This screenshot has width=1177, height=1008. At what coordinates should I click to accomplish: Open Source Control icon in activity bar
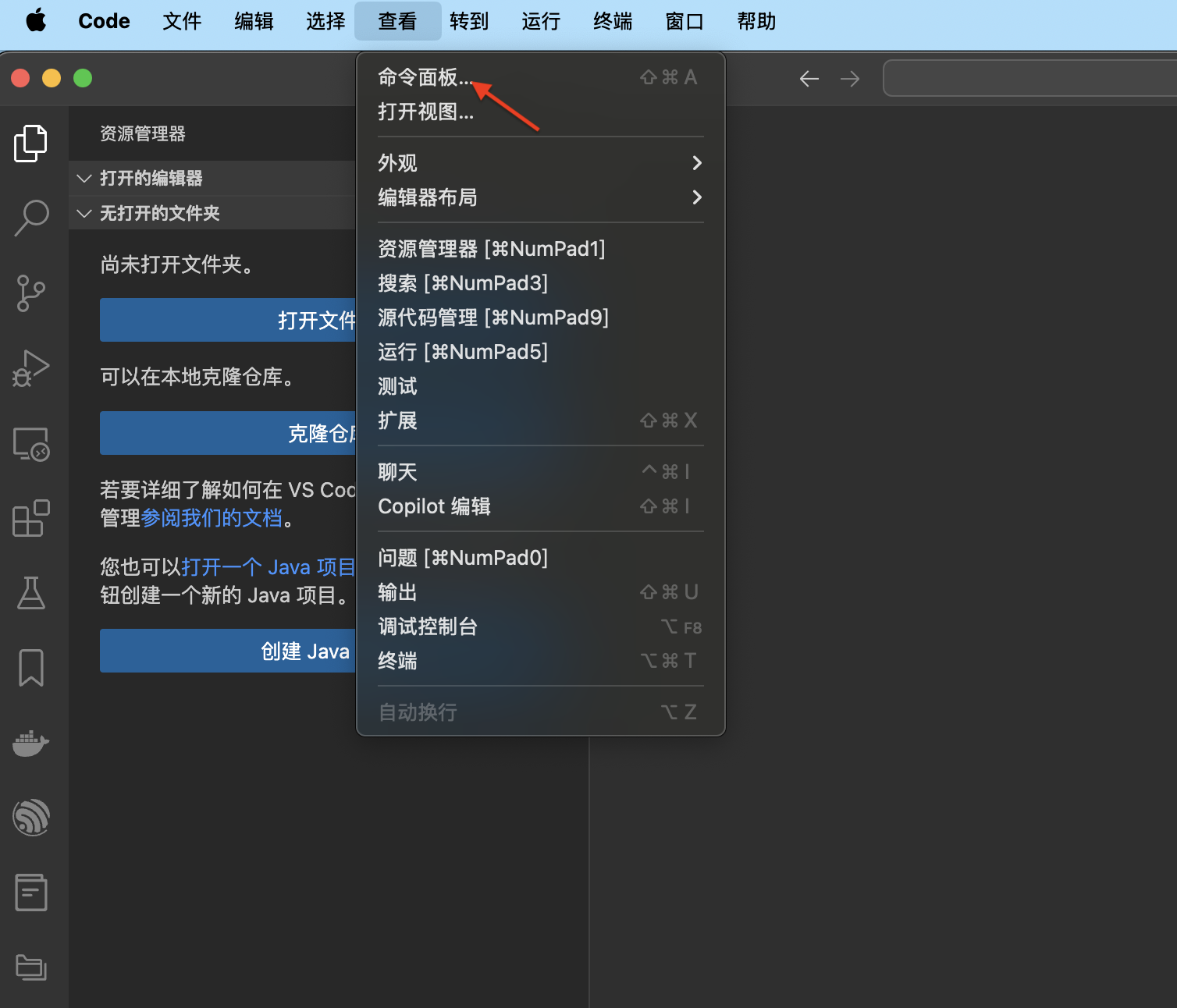[31, 293]
